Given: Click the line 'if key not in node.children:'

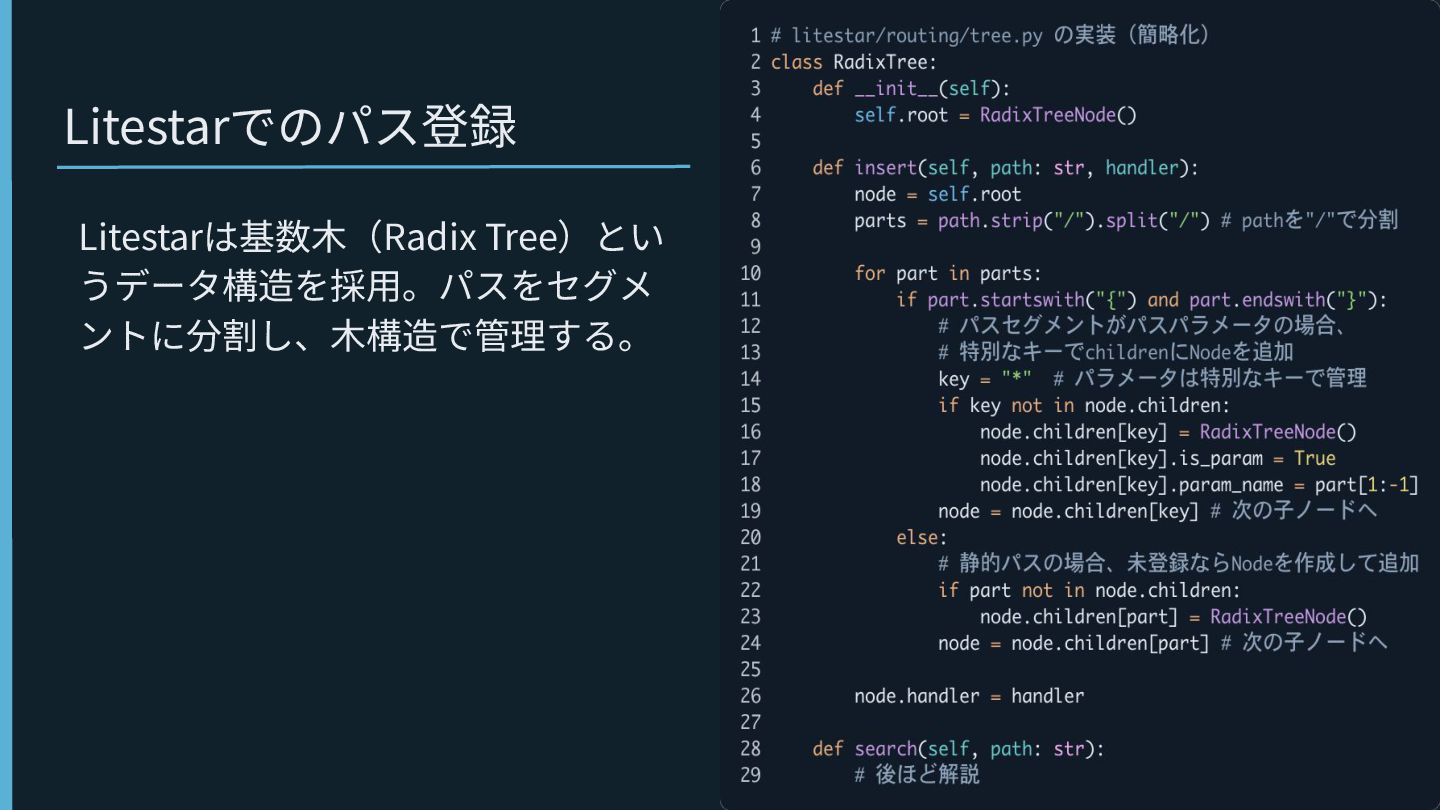Looking at the screenshot, I should click(x=1084, y=405).
